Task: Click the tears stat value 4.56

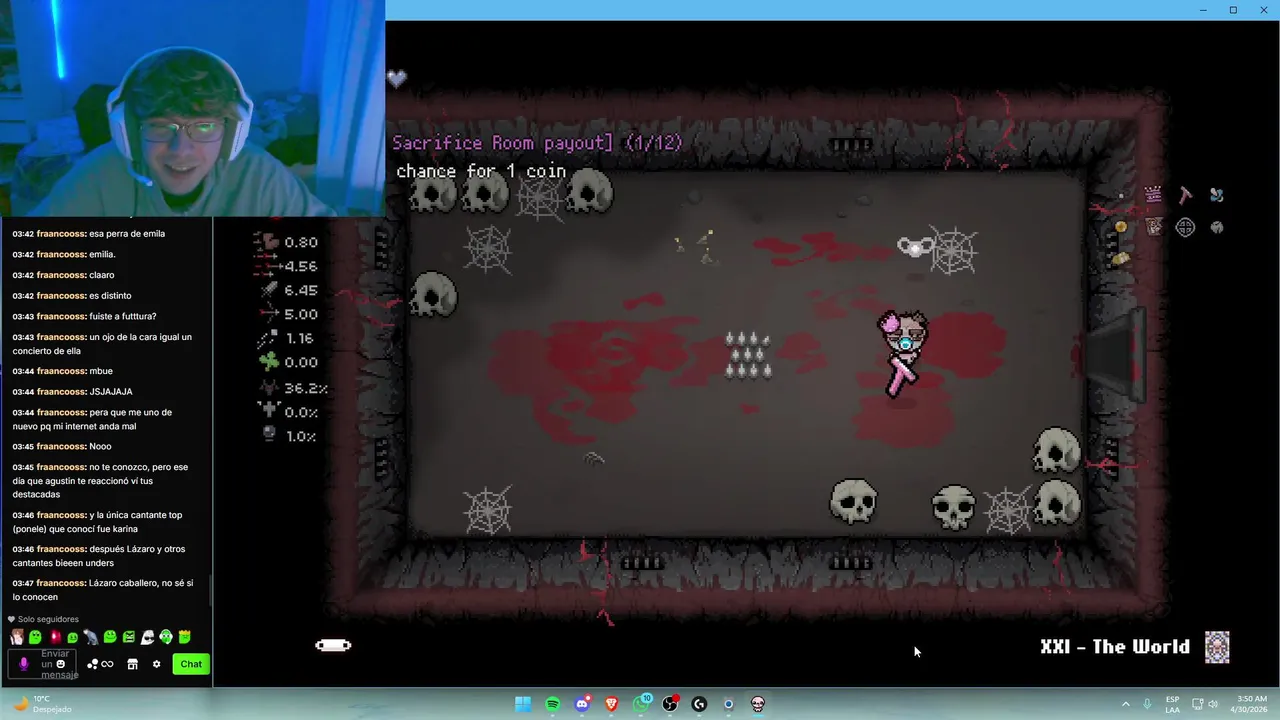Action: [301, 266]
